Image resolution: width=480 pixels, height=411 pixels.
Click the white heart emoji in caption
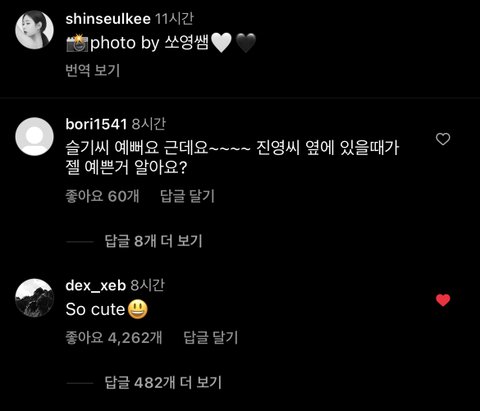pos(221,43)
